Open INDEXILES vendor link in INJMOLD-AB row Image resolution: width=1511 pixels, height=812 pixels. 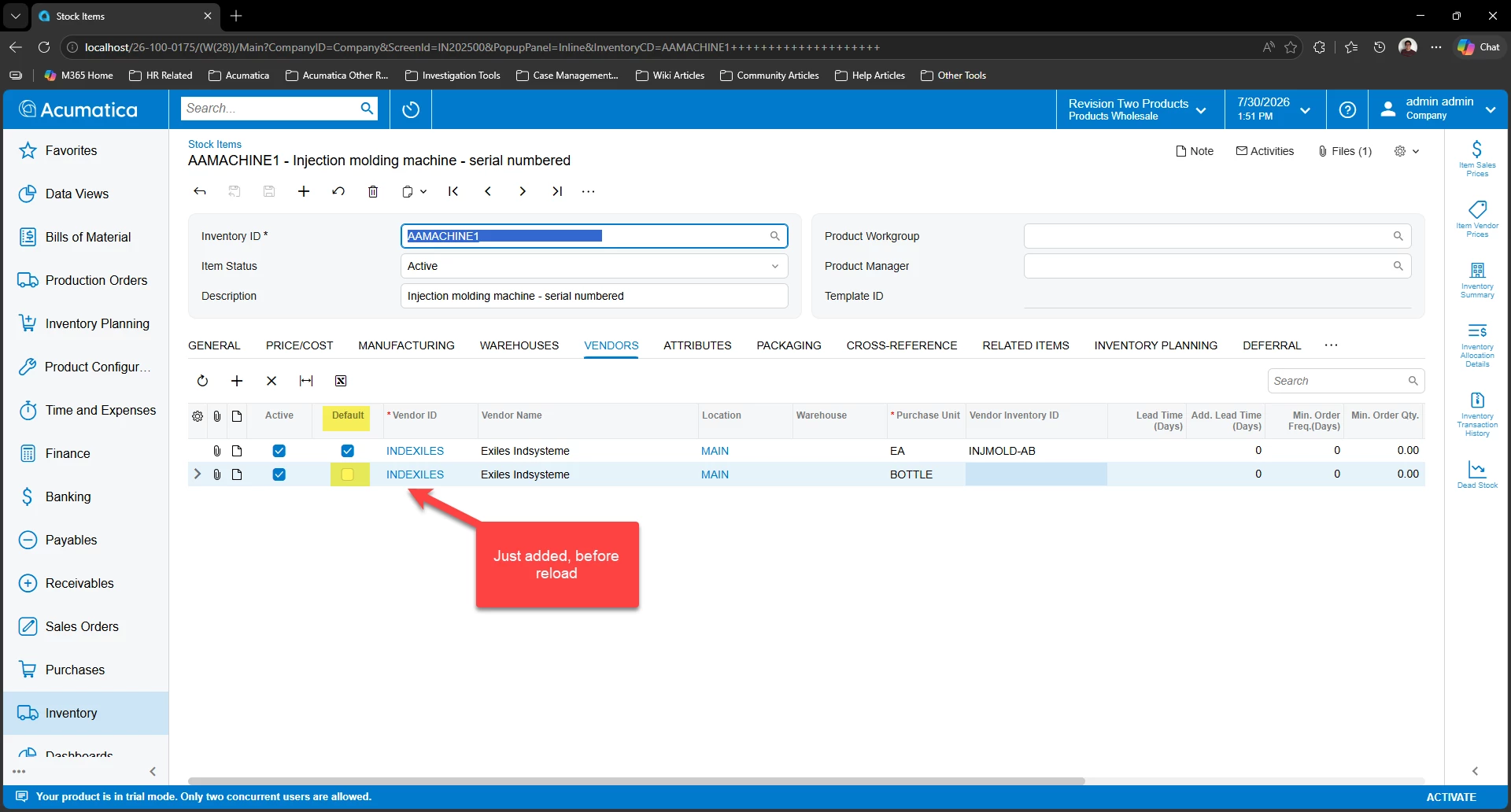click(x=415, y=451)
